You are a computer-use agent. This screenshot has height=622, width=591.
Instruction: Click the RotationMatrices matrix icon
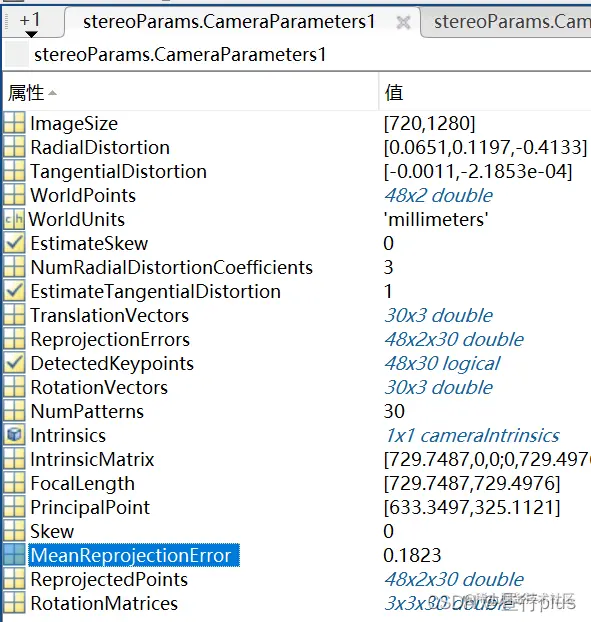(14, 603)
